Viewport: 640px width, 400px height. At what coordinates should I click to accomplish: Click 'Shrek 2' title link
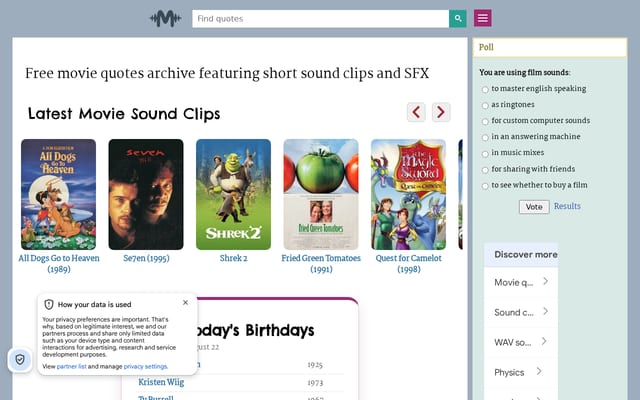[x=233, y=258]
